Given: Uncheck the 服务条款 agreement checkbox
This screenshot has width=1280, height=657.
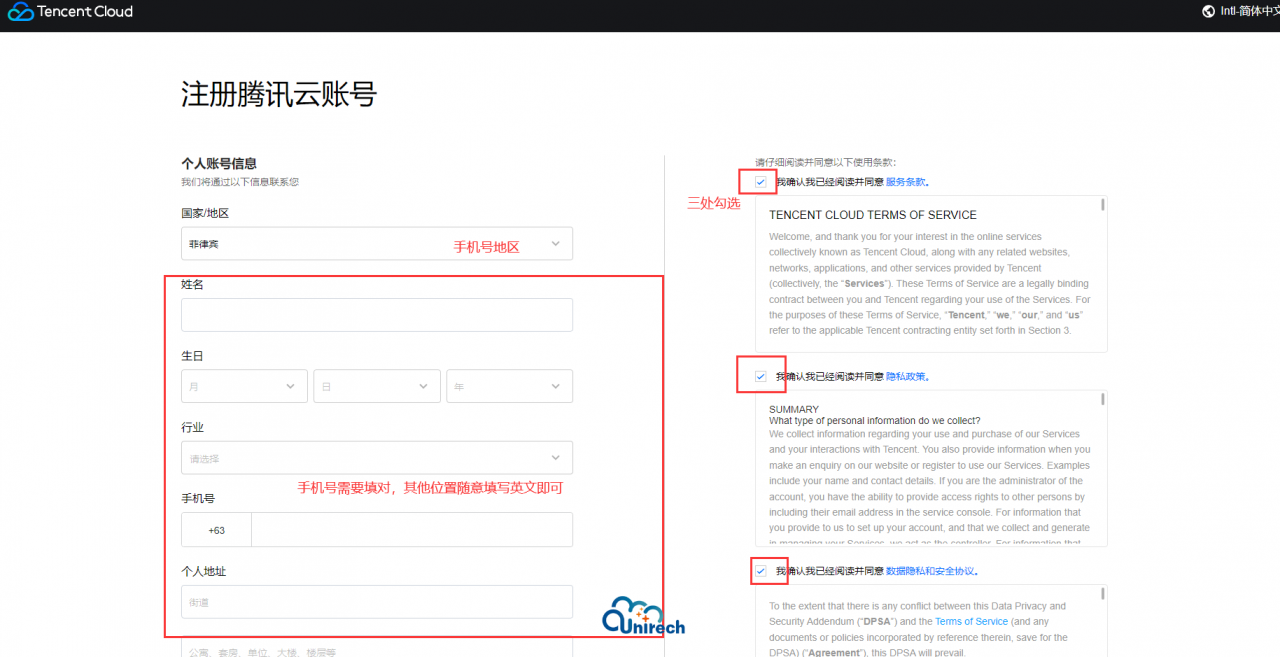Looking at the screenshot, I should [759, 181].
